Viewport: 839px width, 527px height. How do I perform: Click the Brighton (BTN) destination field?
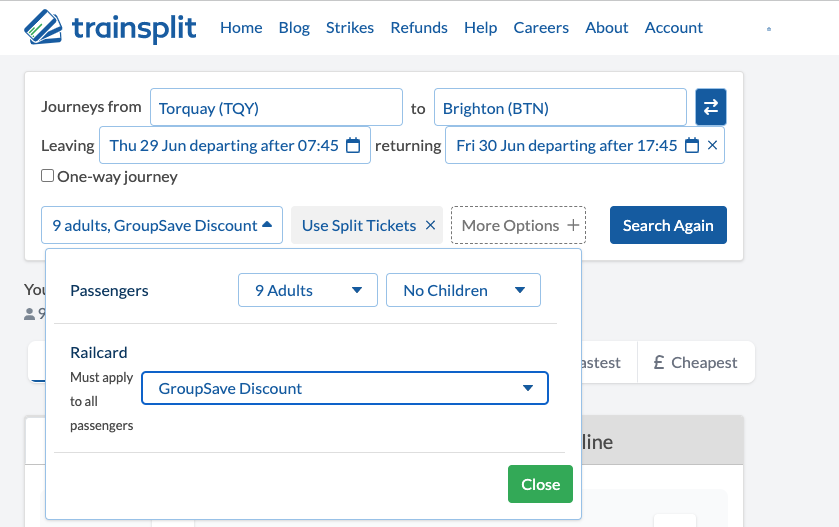(x=560, y=108)
